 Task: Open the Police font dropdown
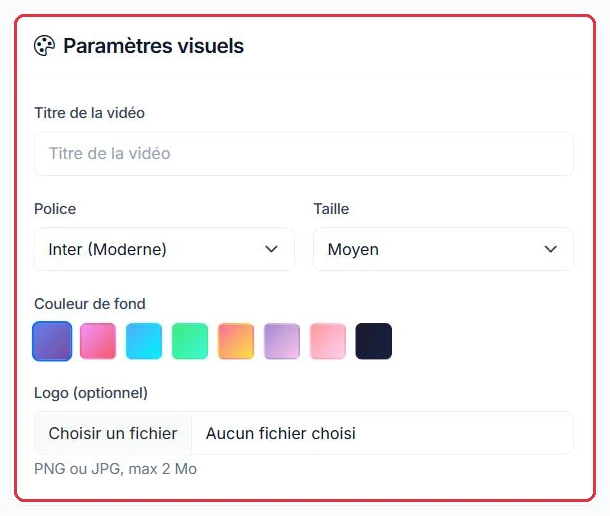click(x=164, y=249)
